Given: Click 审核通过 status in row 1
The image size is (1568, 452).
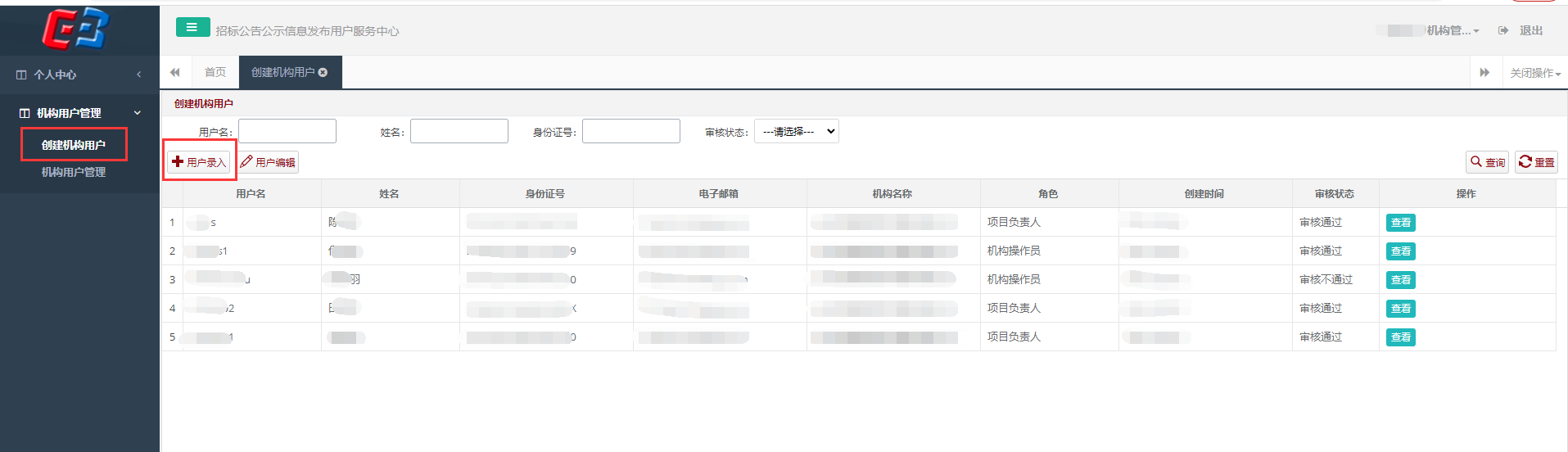Looking at the screenshot, I should [1321, 222].
